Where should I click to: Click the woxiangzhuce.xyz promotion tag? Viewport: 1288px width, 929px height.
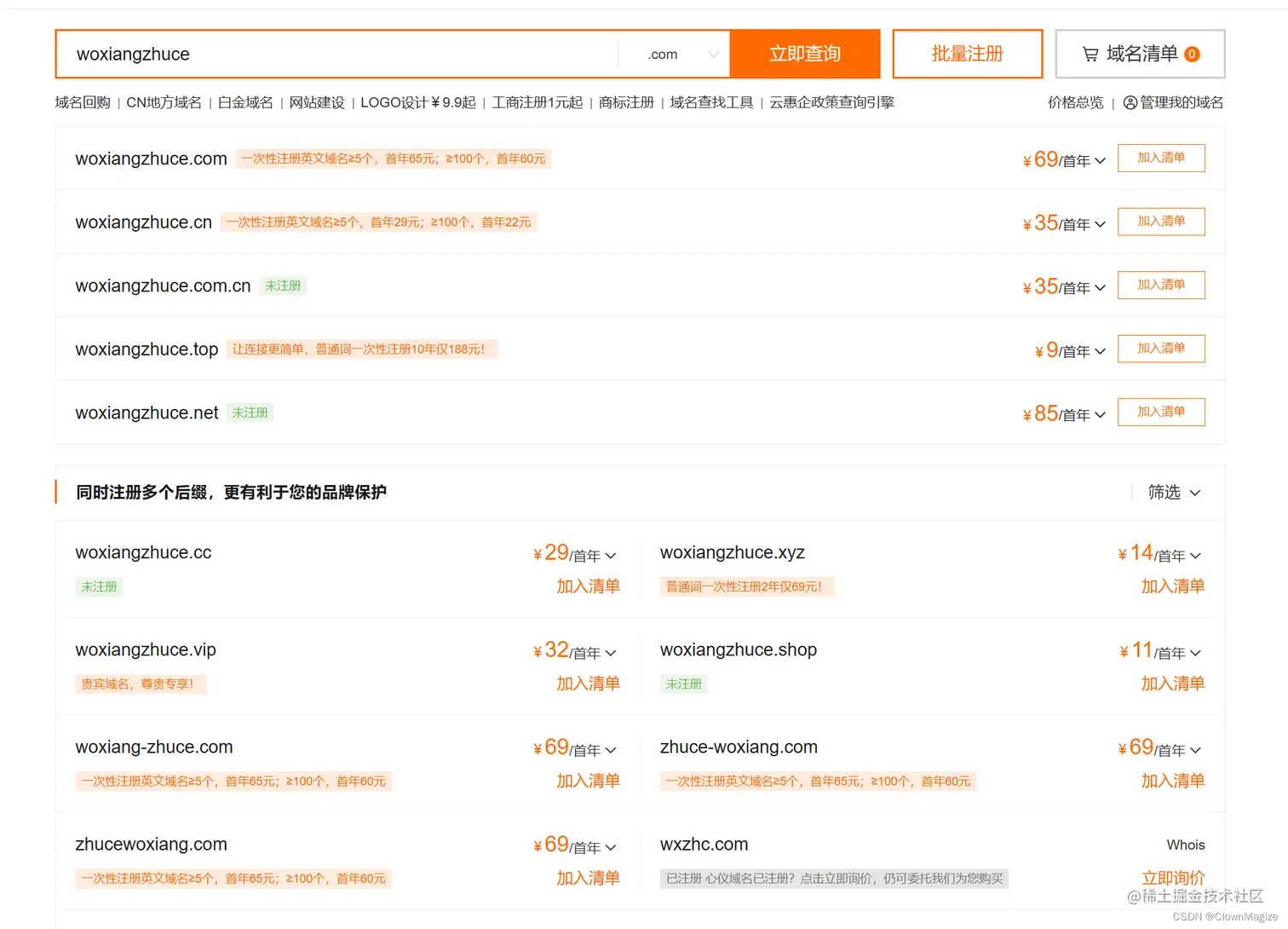[x=747, y=586]
